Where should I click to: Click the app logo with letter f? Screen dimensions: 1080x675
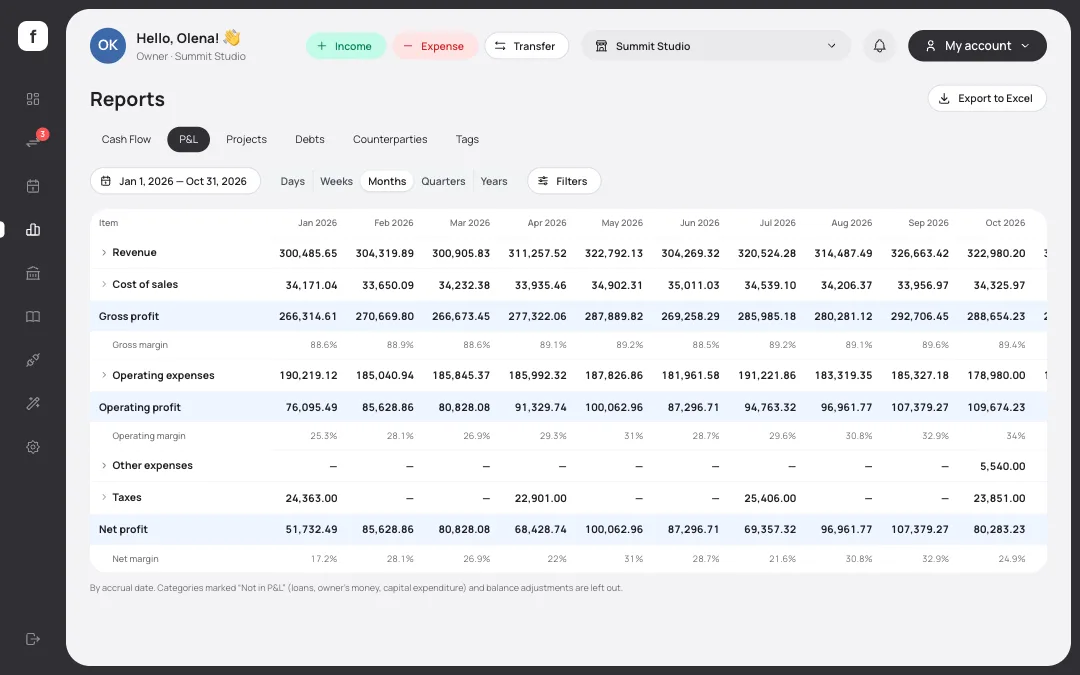coord(33,36)
